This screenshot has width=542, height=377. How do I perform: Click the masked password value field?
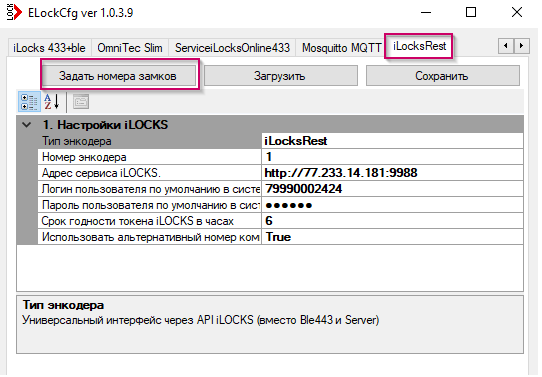[392, 205]
